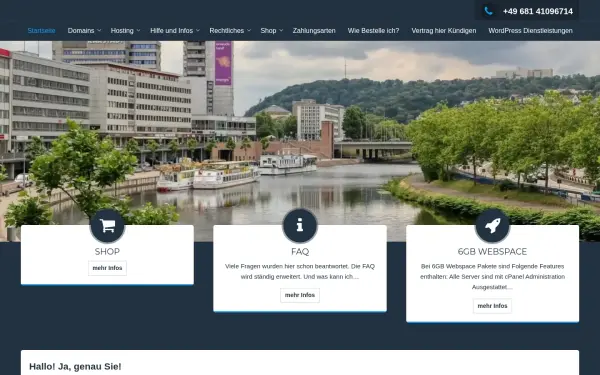Click the FAQ info circle icon

pyautogui.click(x=300, y=226)
